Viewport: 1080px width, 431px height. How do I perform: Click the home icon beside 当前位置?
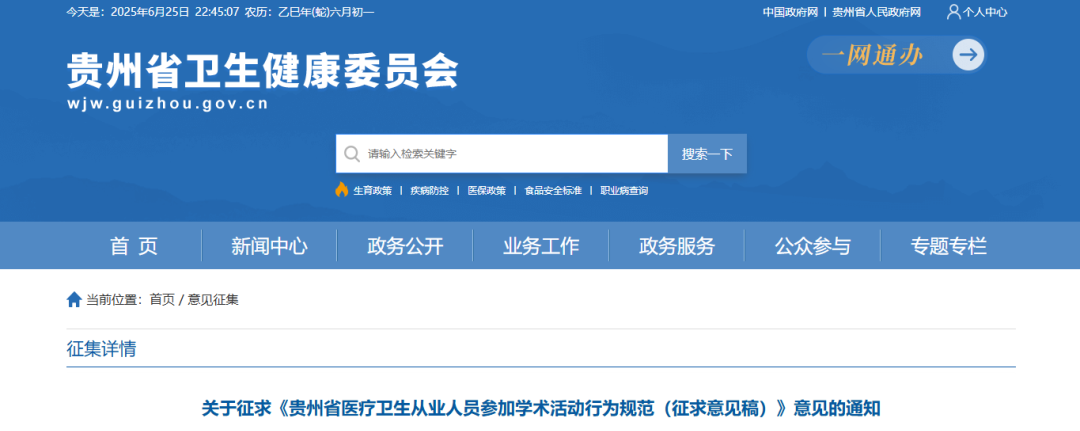coord(74,299)
